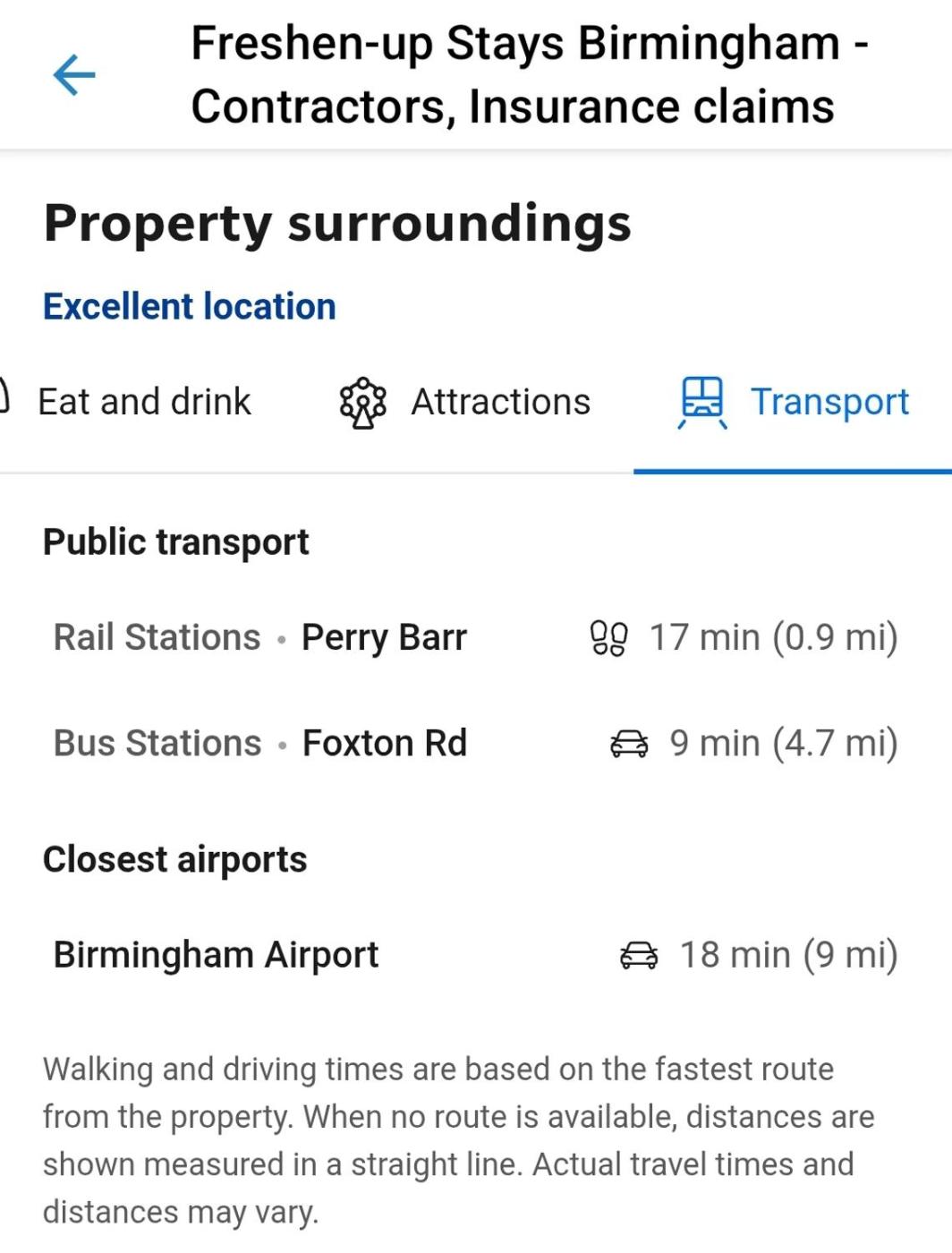The image size is (952, 1253).
Task: Click the Attractions ferris wheel icon
Action: (362, 403)
